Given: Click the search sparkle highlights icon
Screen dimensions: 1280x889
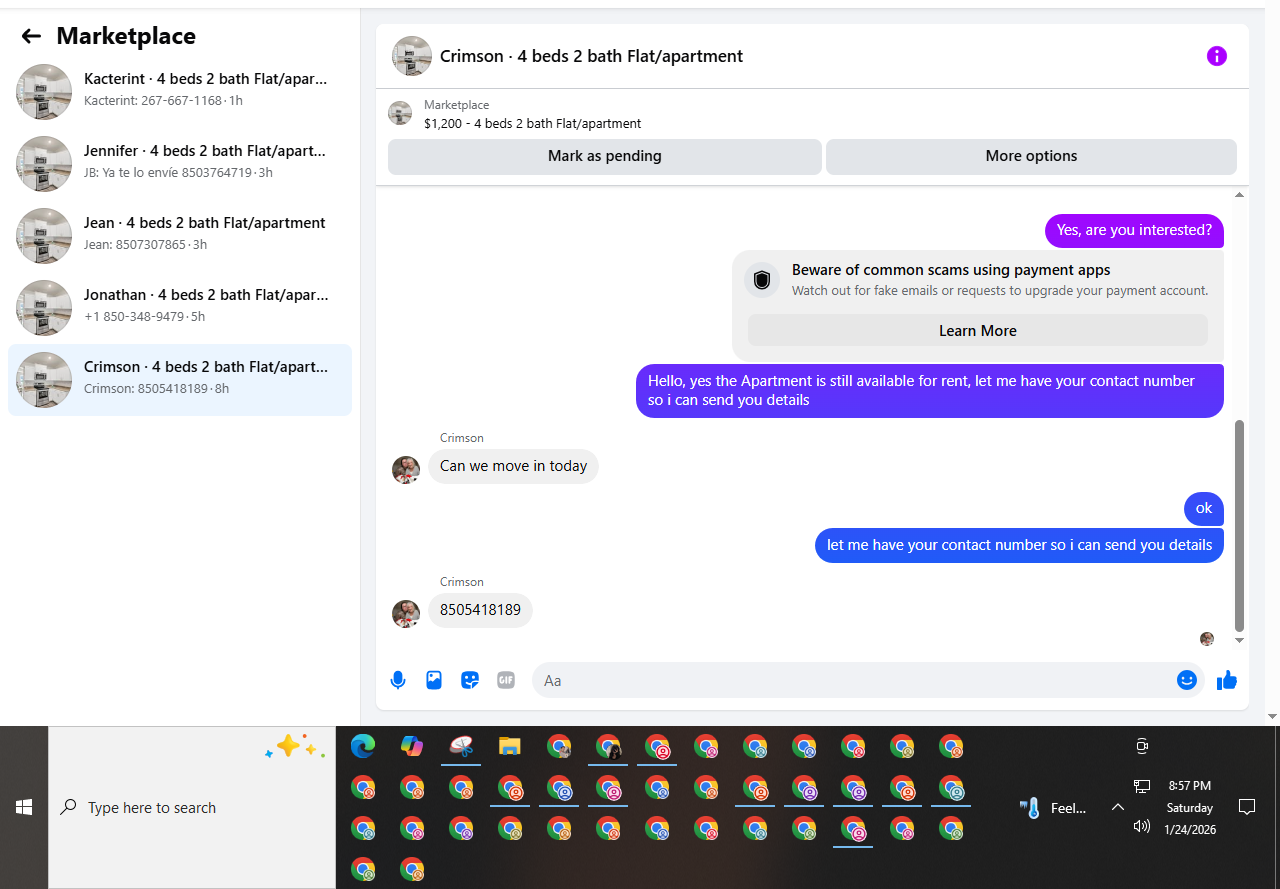Looking at the screenshot, I should (x=294, y=747).
